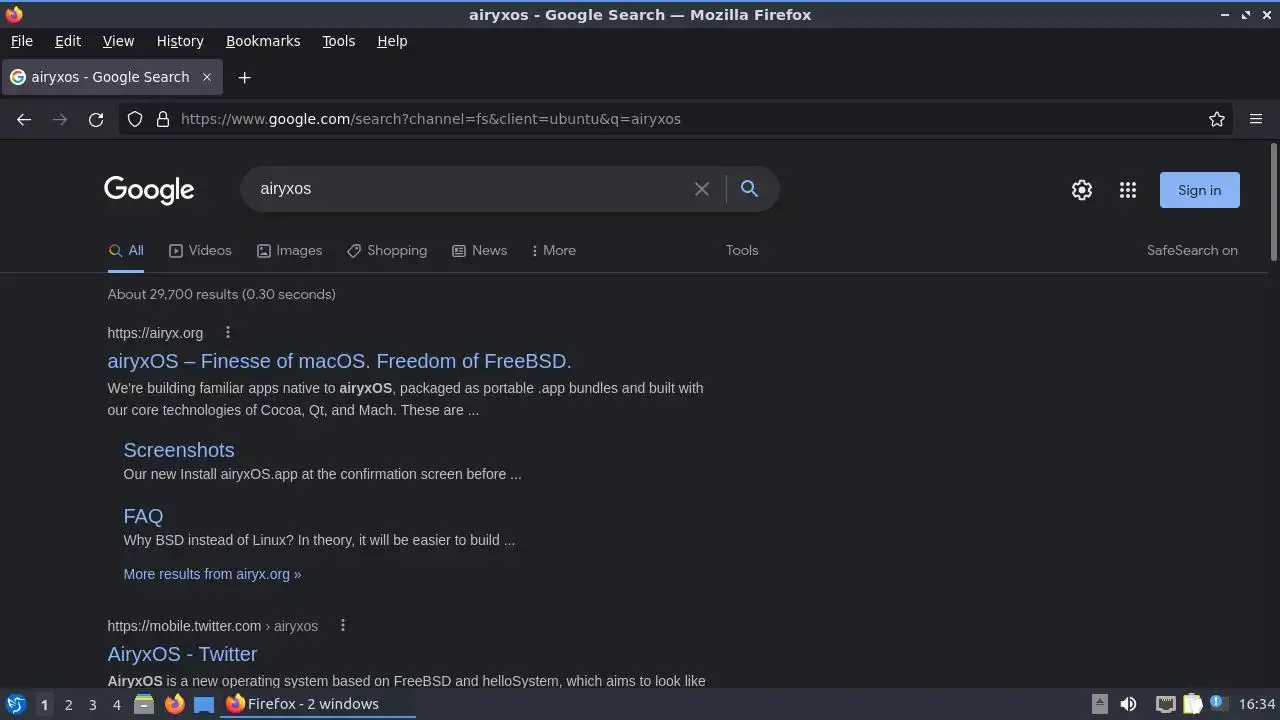1280x720 pixels.
Task: Launch Firefox from taskbar quick launch
Action: (174, 704)
